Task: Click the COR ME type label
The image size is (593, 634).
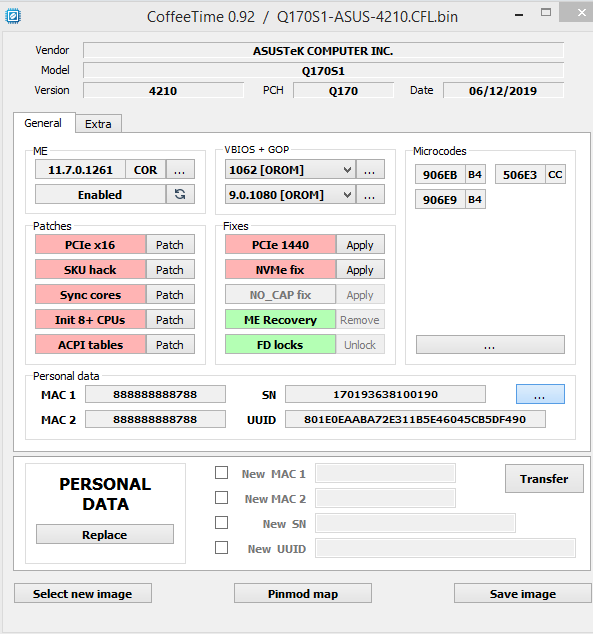Action: coord(146,169)
